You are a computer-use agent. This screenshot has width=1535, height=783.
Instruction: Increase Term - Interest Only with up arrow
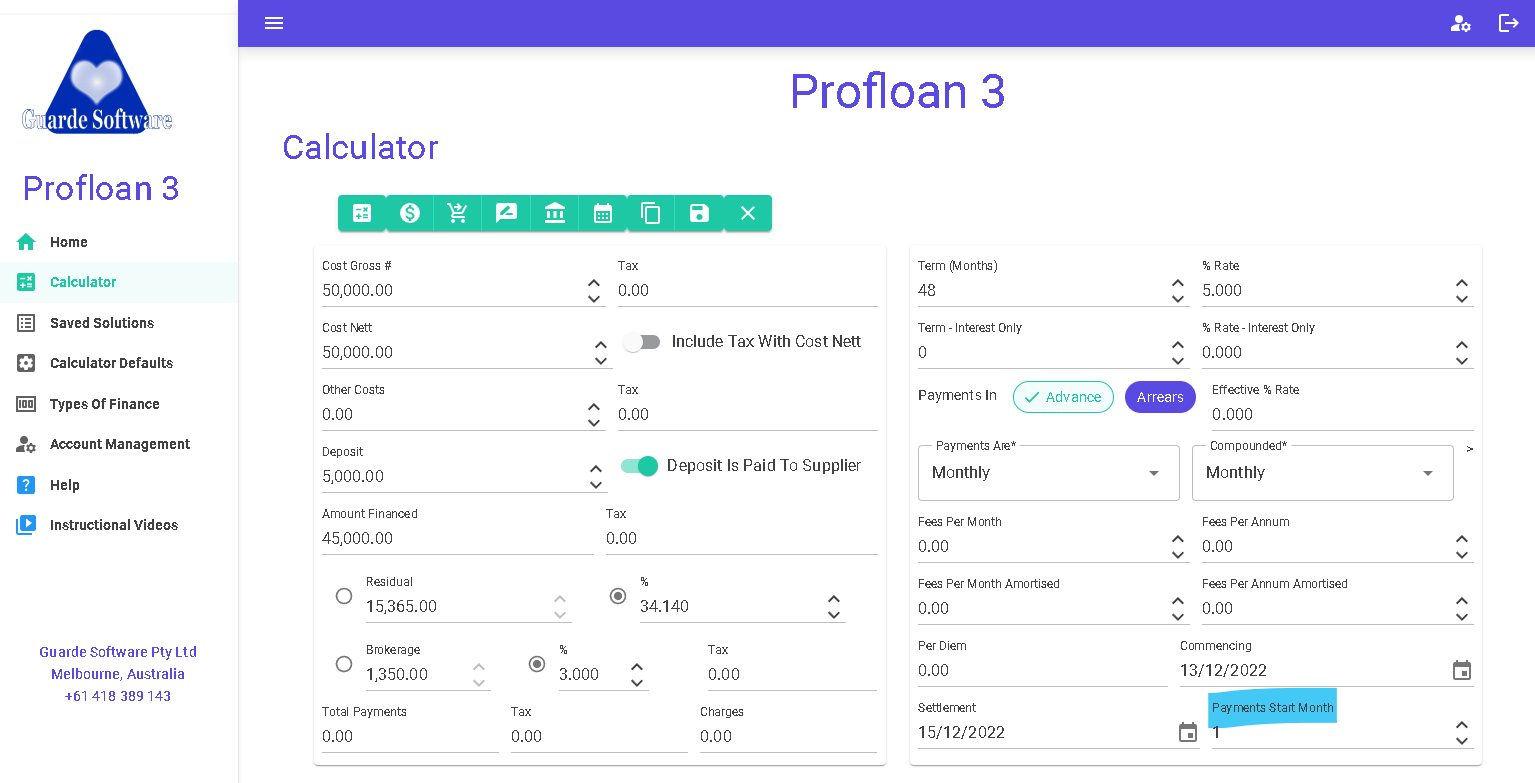pos(1178,345)
